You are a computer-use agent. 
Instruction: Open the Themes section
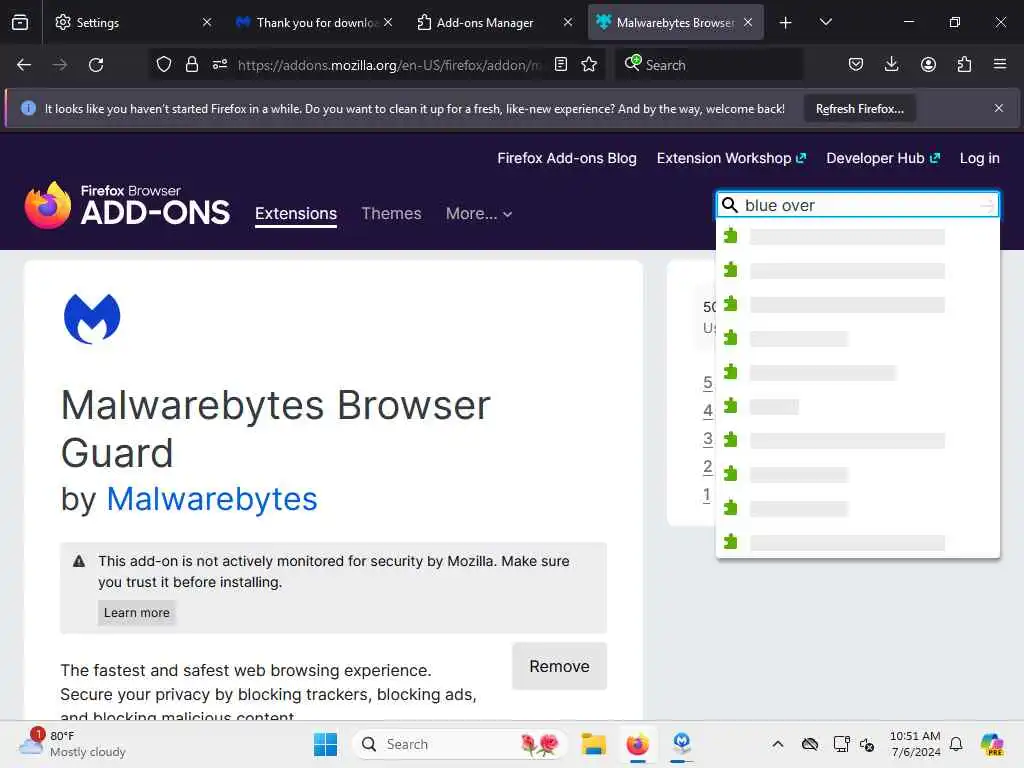(x=391, y=214)
